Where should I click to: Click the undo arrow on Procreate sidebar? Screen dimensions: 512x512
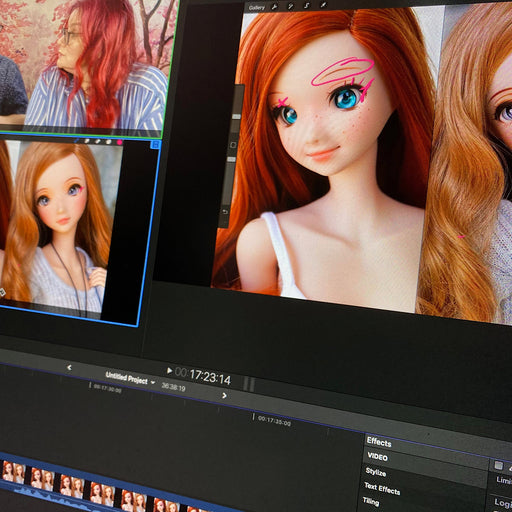click(x=225, y=212)
